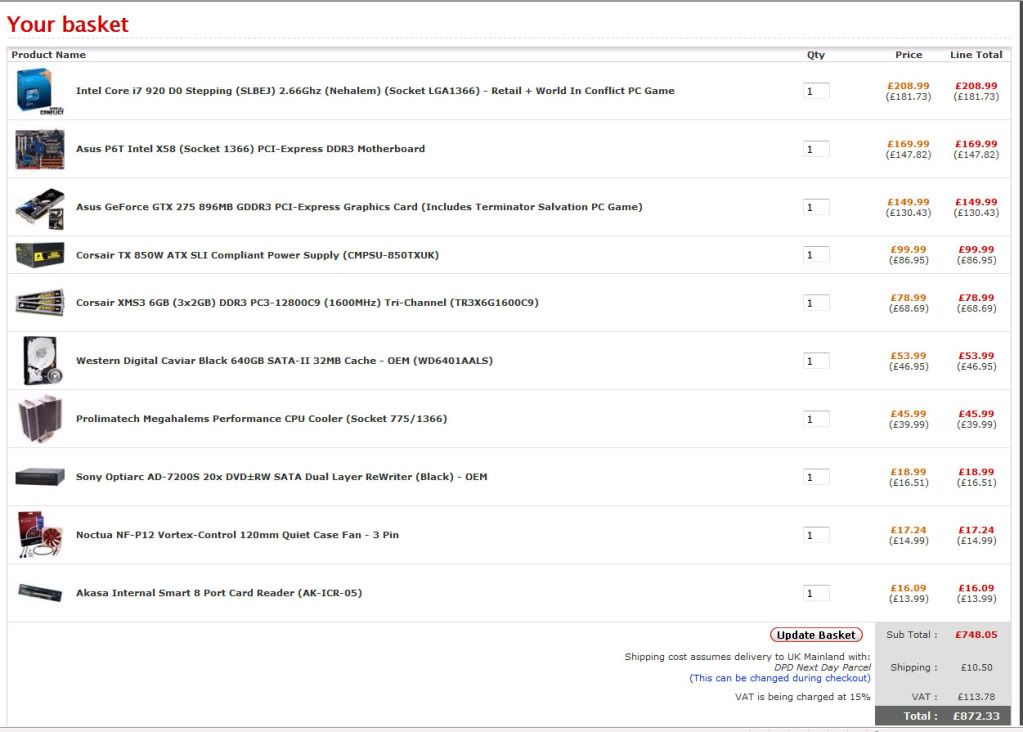The height and width of the screenshot is (732, 1023).
Task: Click 'This can be changed during checkout' link
Action: coord(780,679)
